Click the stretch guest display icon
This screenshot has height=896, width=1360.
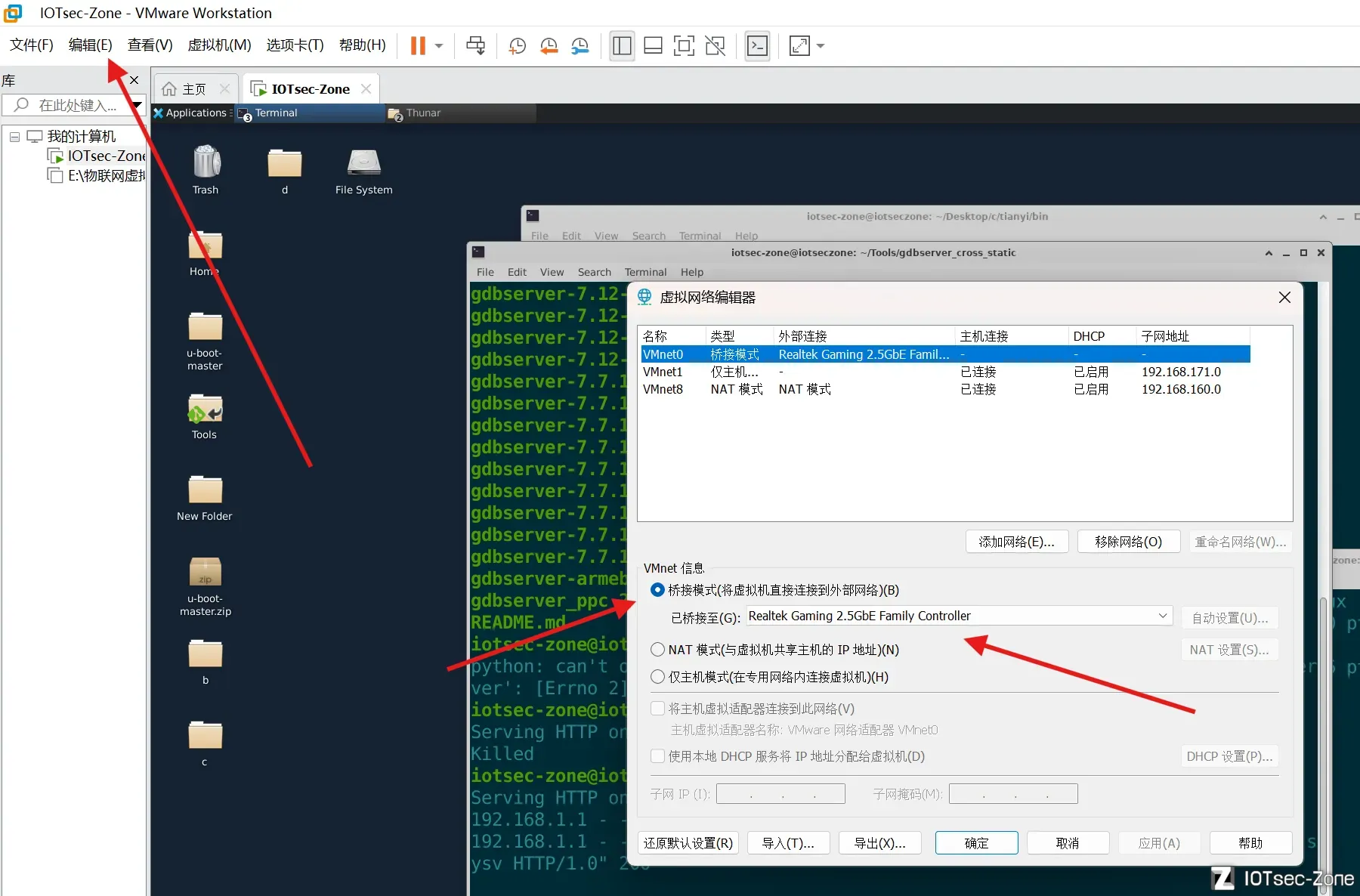coord(799,46)
